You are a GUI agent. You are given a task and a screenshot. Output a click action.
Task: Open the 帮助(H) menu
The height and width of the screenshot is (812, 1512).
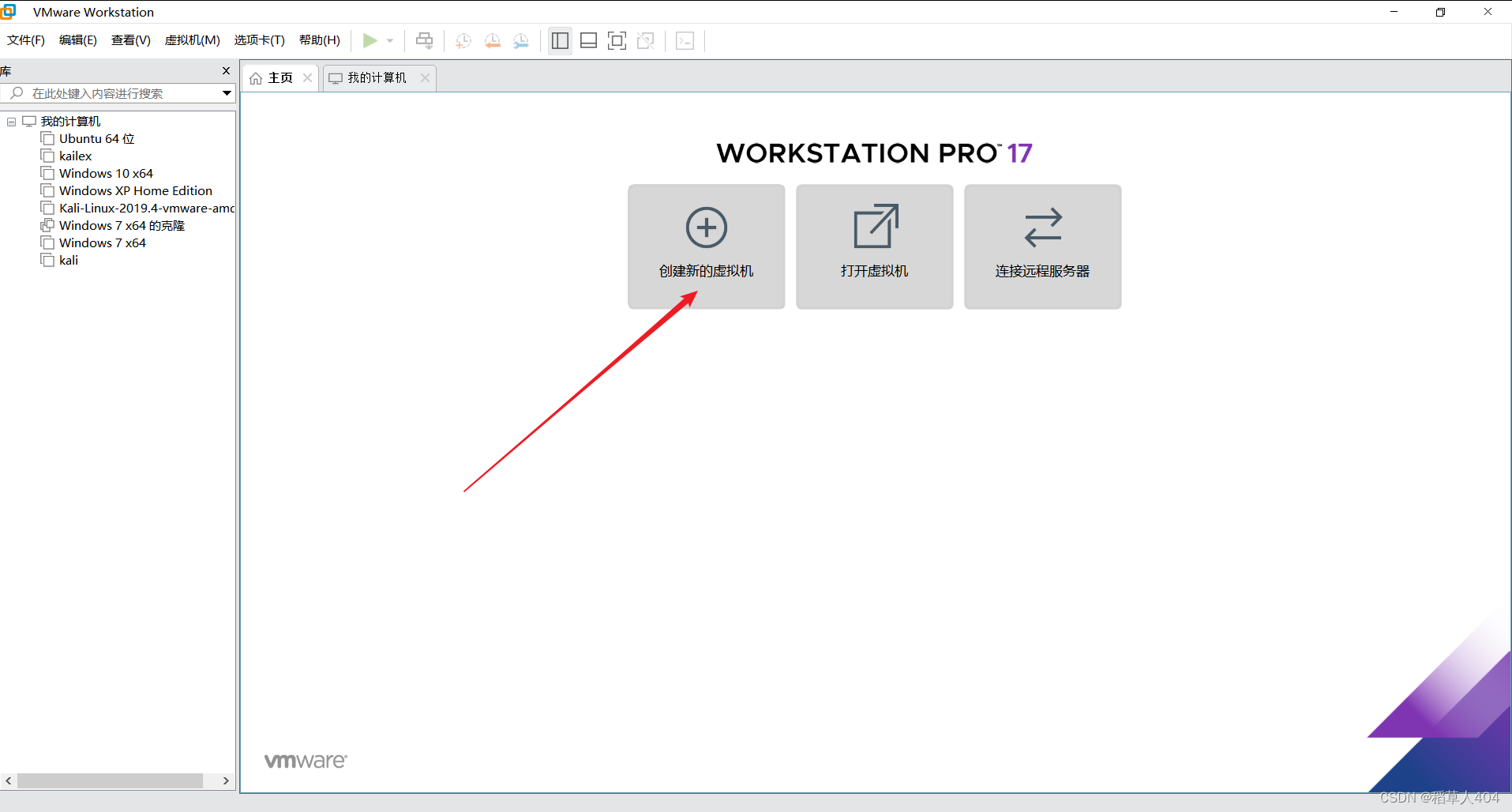(x=320, y=40)
